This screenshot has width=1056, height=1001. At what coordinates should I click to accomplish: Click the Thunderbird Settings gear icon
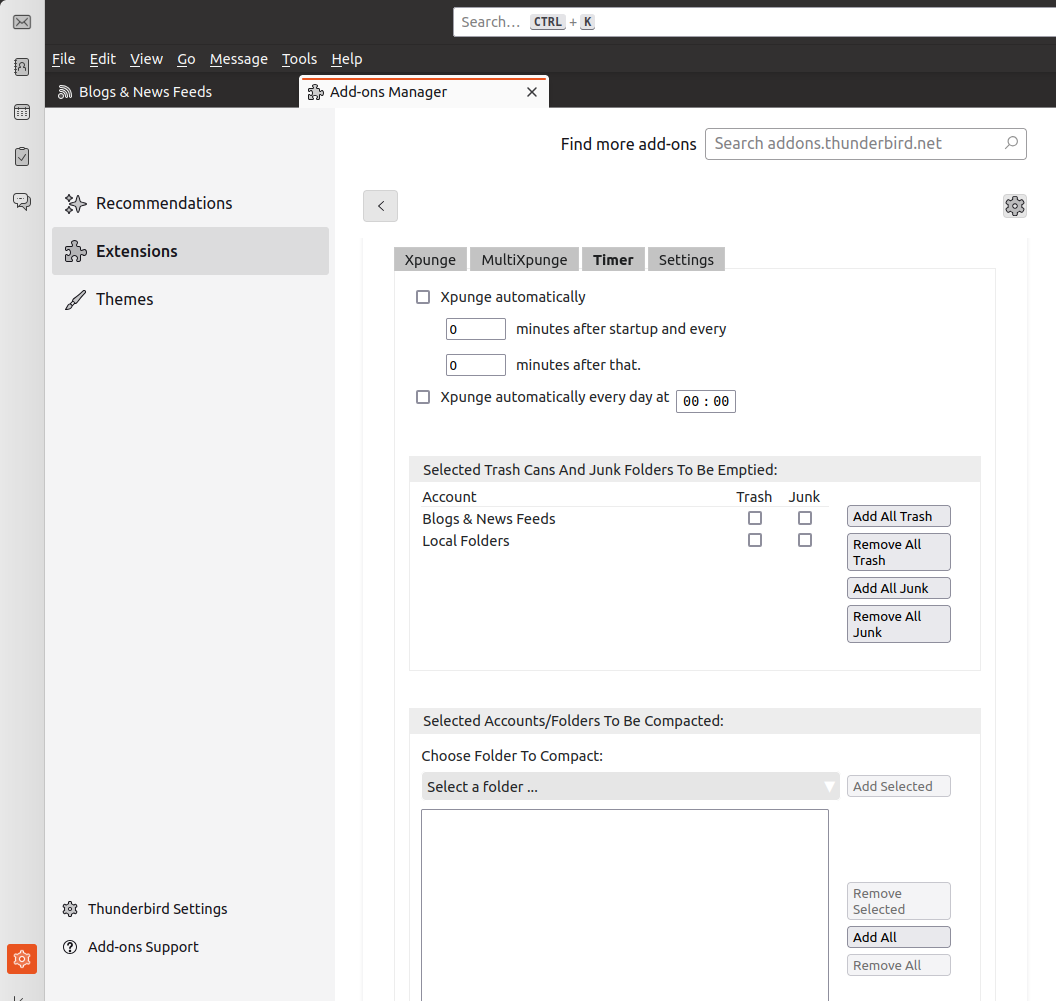coord(70,909)
